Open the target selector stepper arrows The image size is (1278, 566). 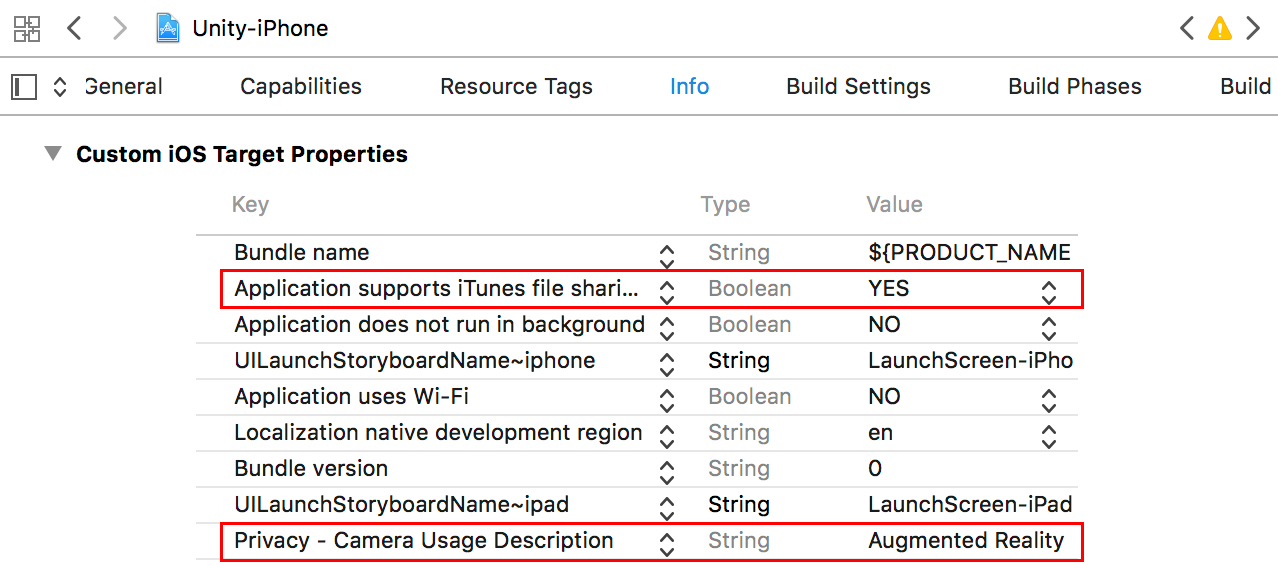pyautogui.click(x=60, y=87)
